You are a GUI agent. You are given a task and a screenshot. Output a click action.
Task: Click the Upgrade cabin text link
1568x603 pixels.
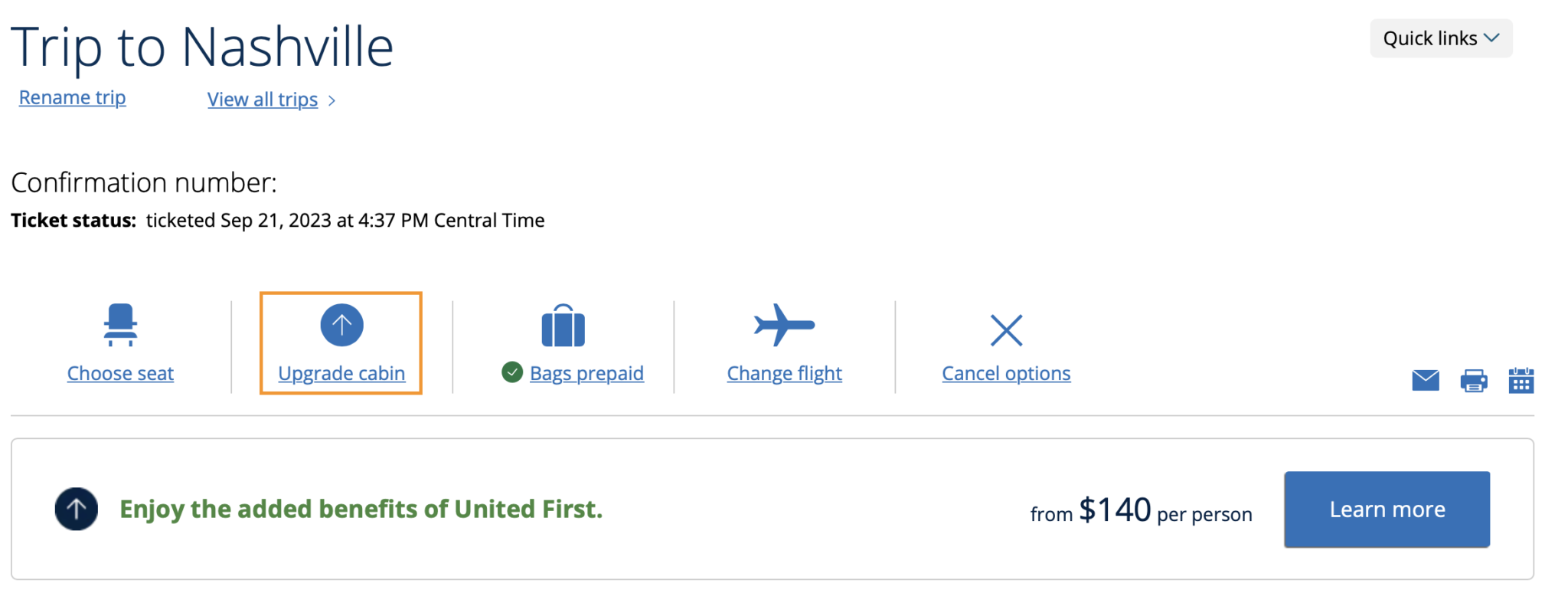341,373
